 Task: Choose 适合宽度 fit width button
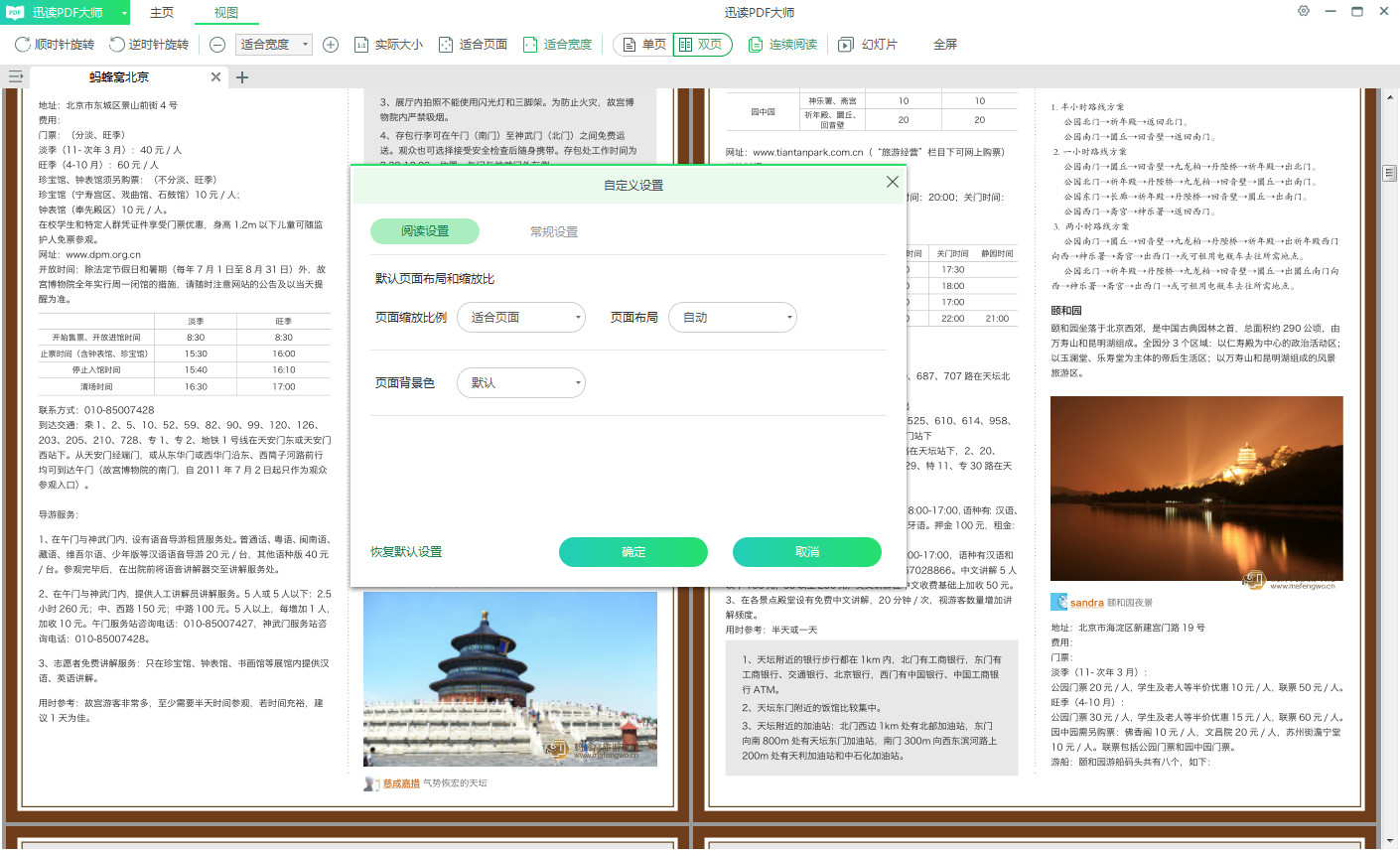(557, 45)
